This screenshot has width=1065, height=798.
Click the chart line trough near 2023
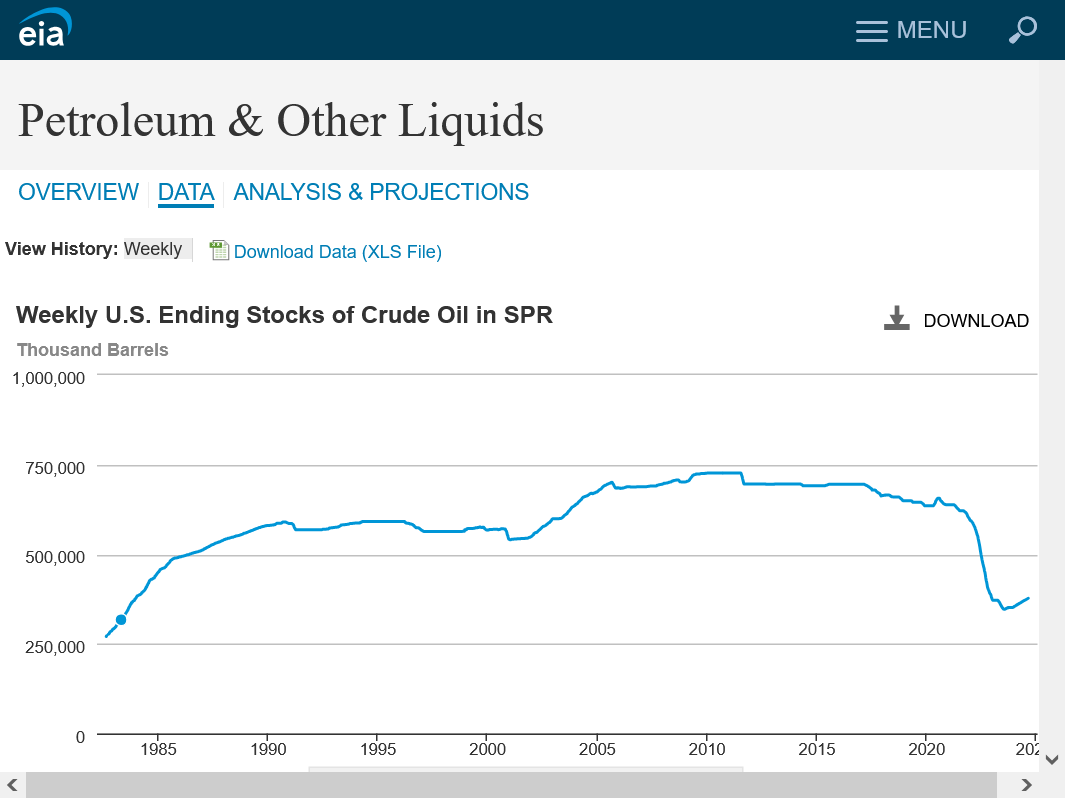pyautogui.click(x=1004, y=608)
